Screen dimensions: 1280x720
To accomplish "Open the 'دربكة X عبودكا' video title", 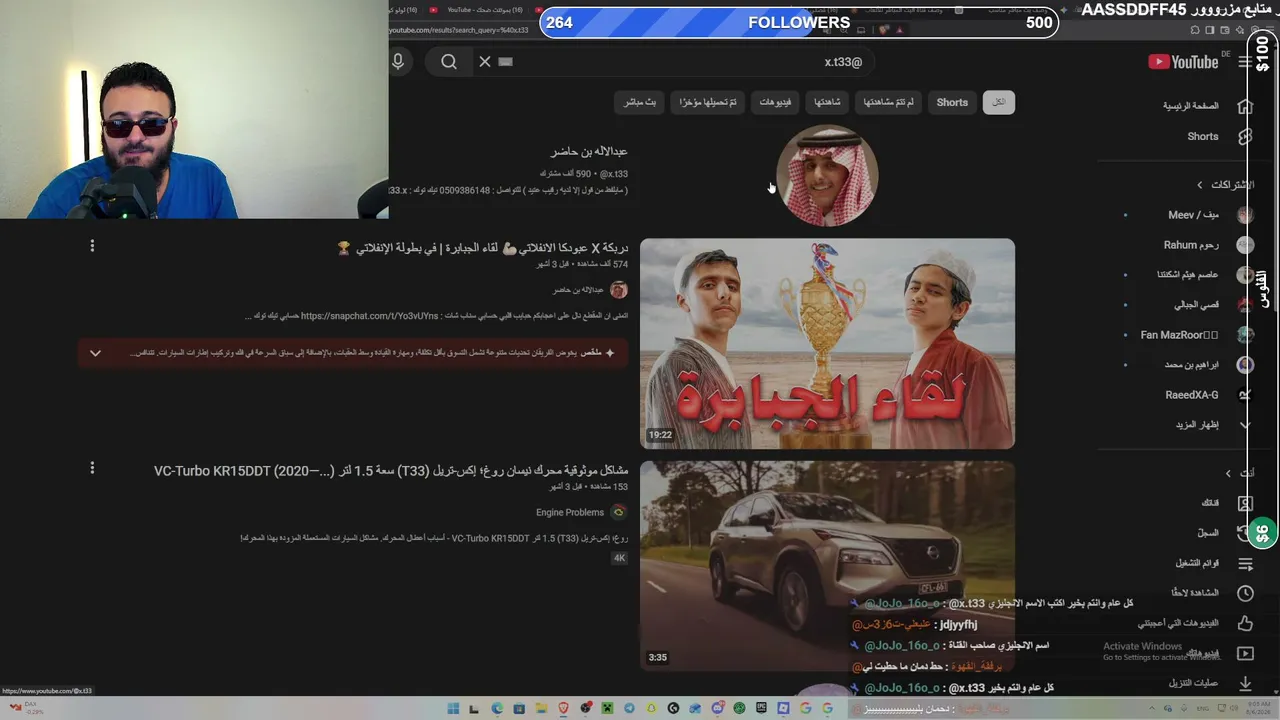I will click(x=484, y=248).
